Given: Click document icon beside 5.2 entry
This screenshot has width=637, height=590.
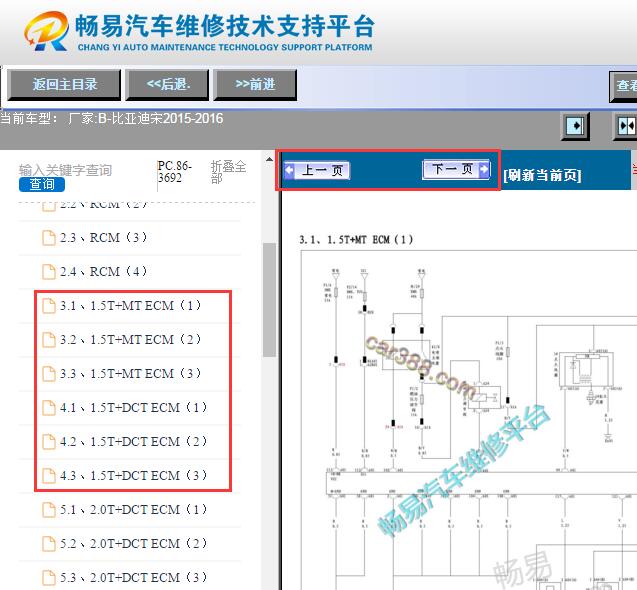Looking at the screenshot, I should 49,544.
